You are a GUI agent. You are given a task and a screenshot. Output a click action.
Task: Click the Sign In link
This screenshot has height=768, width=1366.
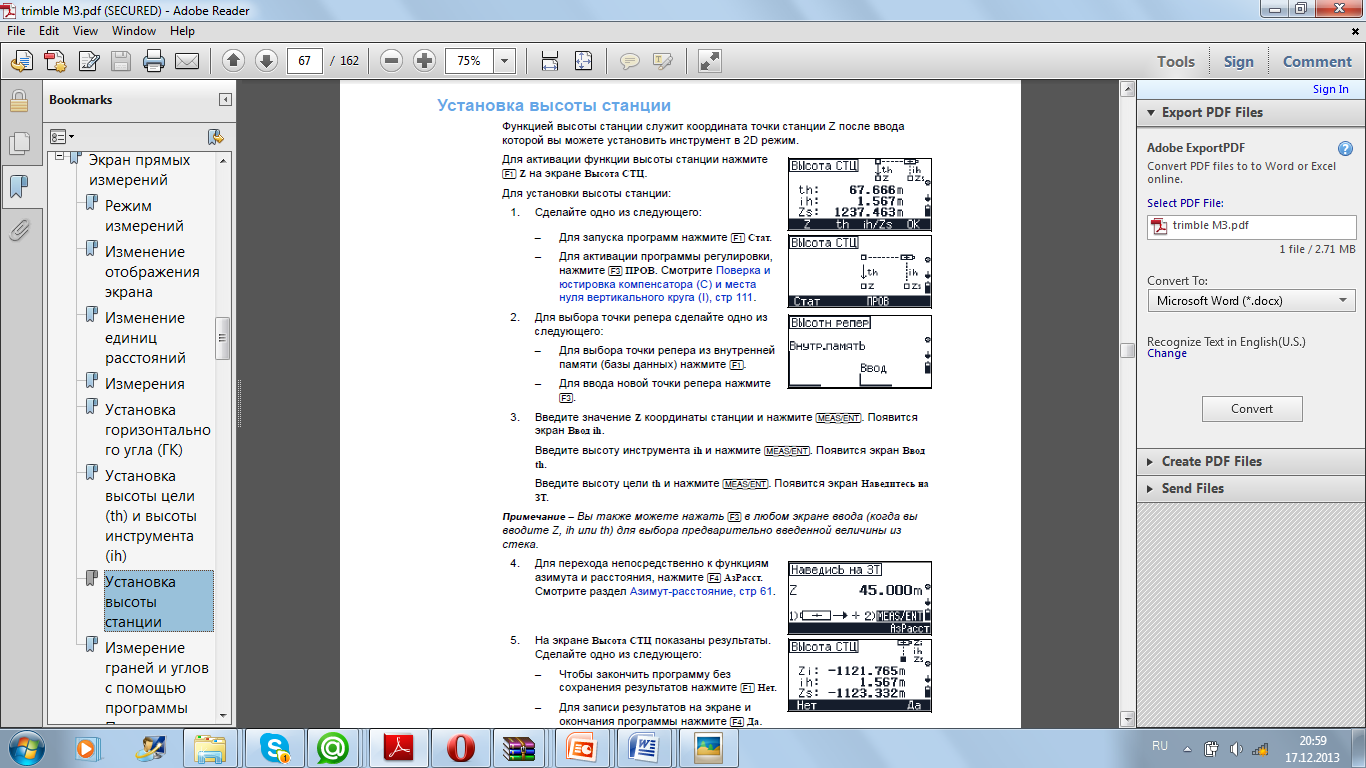point(1330,89)
